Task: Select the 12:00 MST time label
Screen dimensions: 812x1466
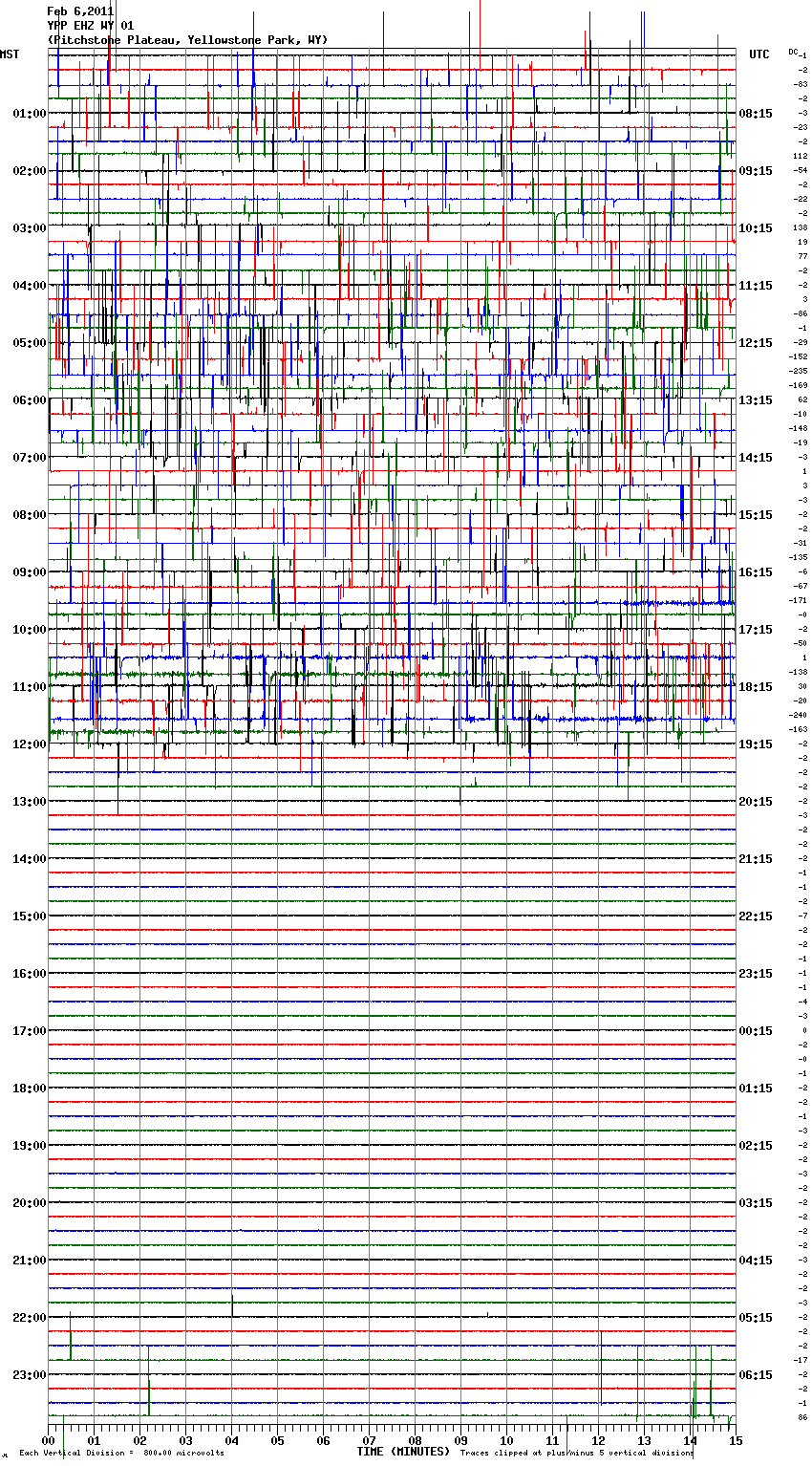Action: (x=30, y=744)
